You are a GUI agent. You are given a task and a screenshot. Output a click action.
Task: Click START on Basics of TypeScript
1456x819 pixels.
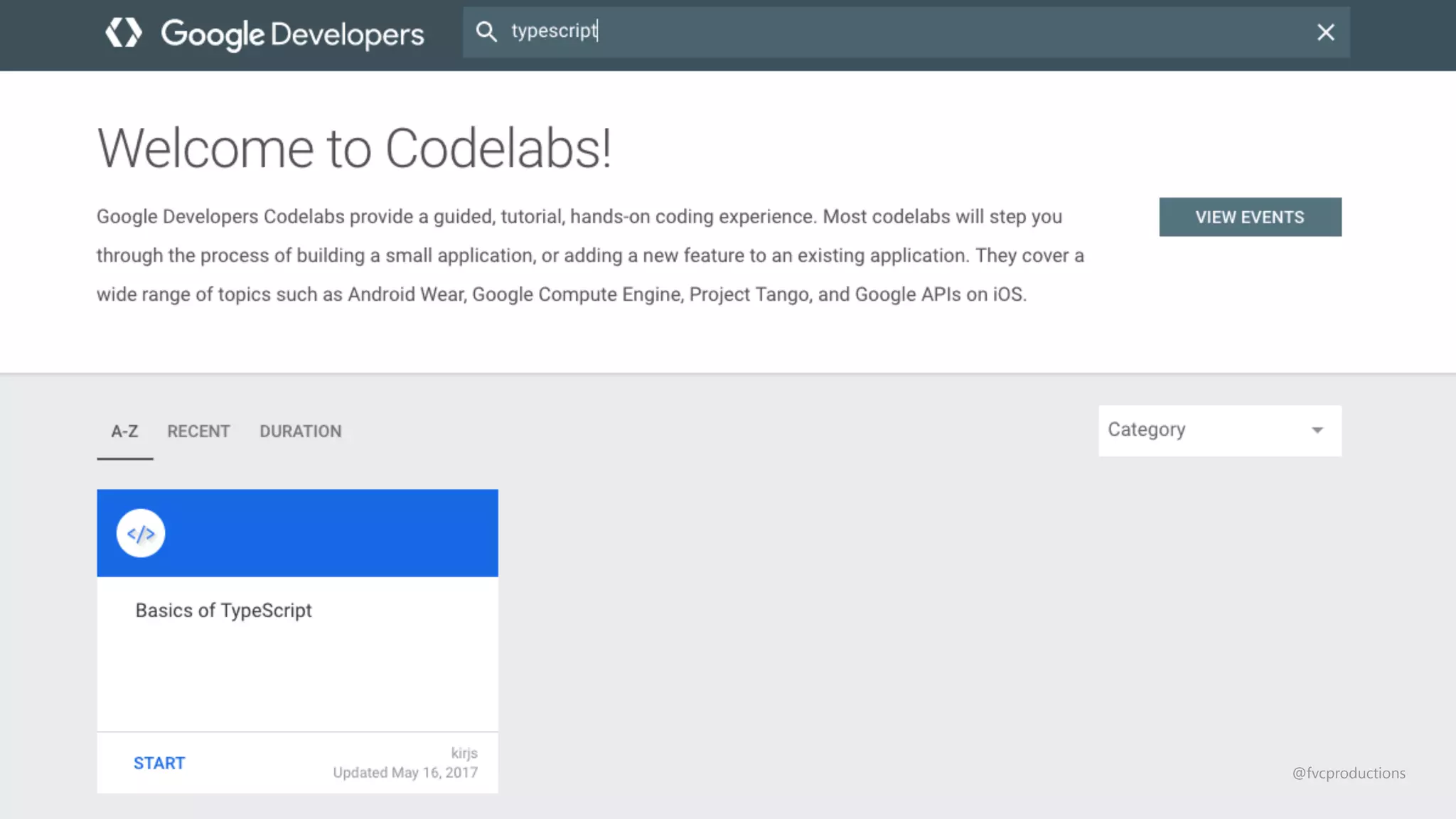coord(159,763)
